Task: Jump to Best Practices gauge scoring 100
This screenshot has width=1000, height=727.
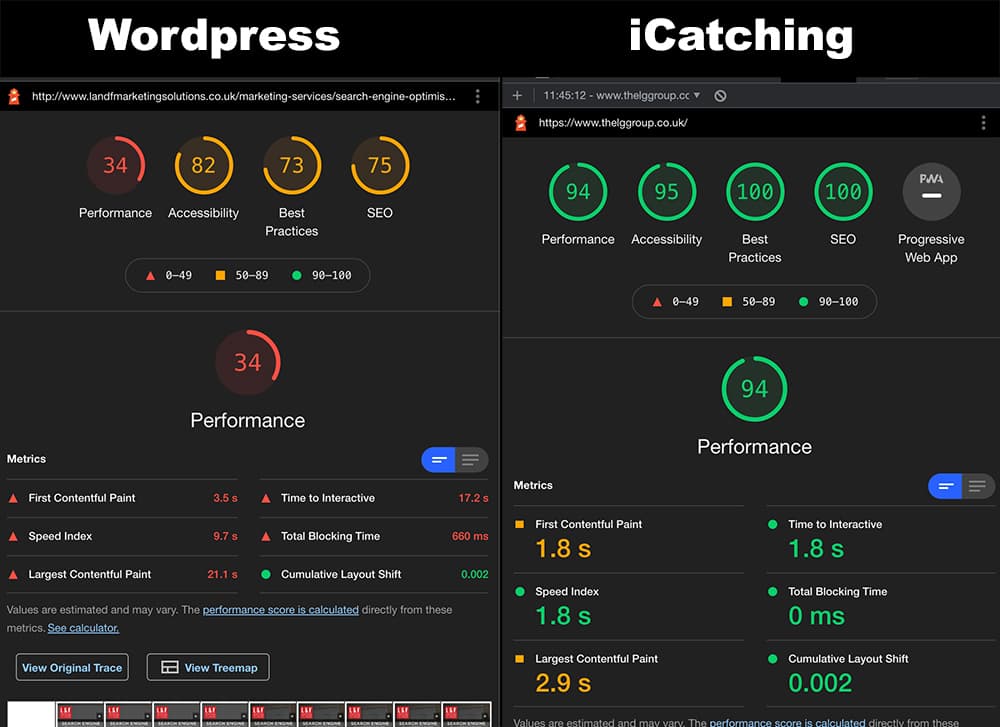Action: pos(755,213)
